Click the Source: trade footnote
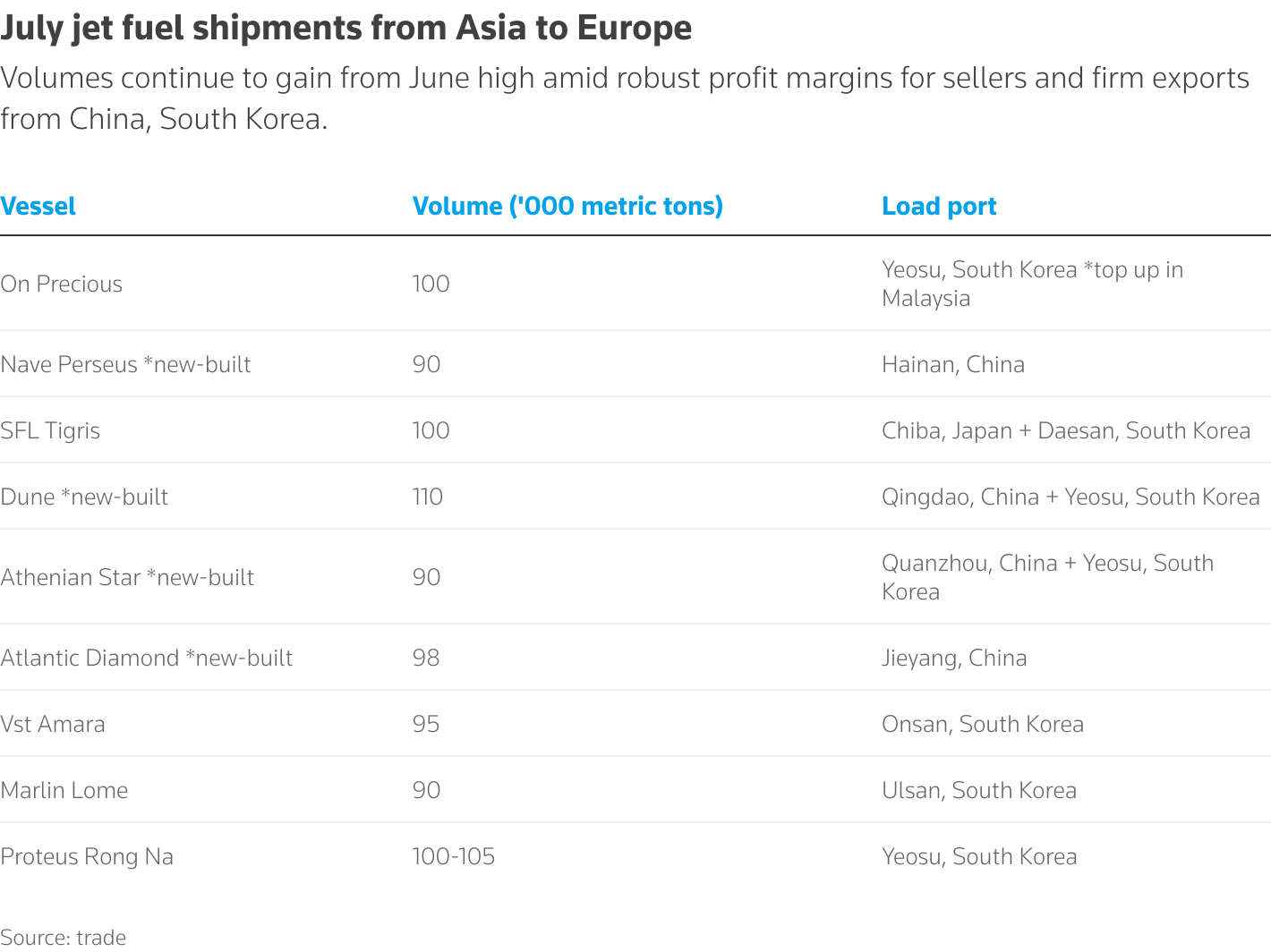The width and height of the screenshot is (1271, 952). pyautogui.click(x=64, y=938)
